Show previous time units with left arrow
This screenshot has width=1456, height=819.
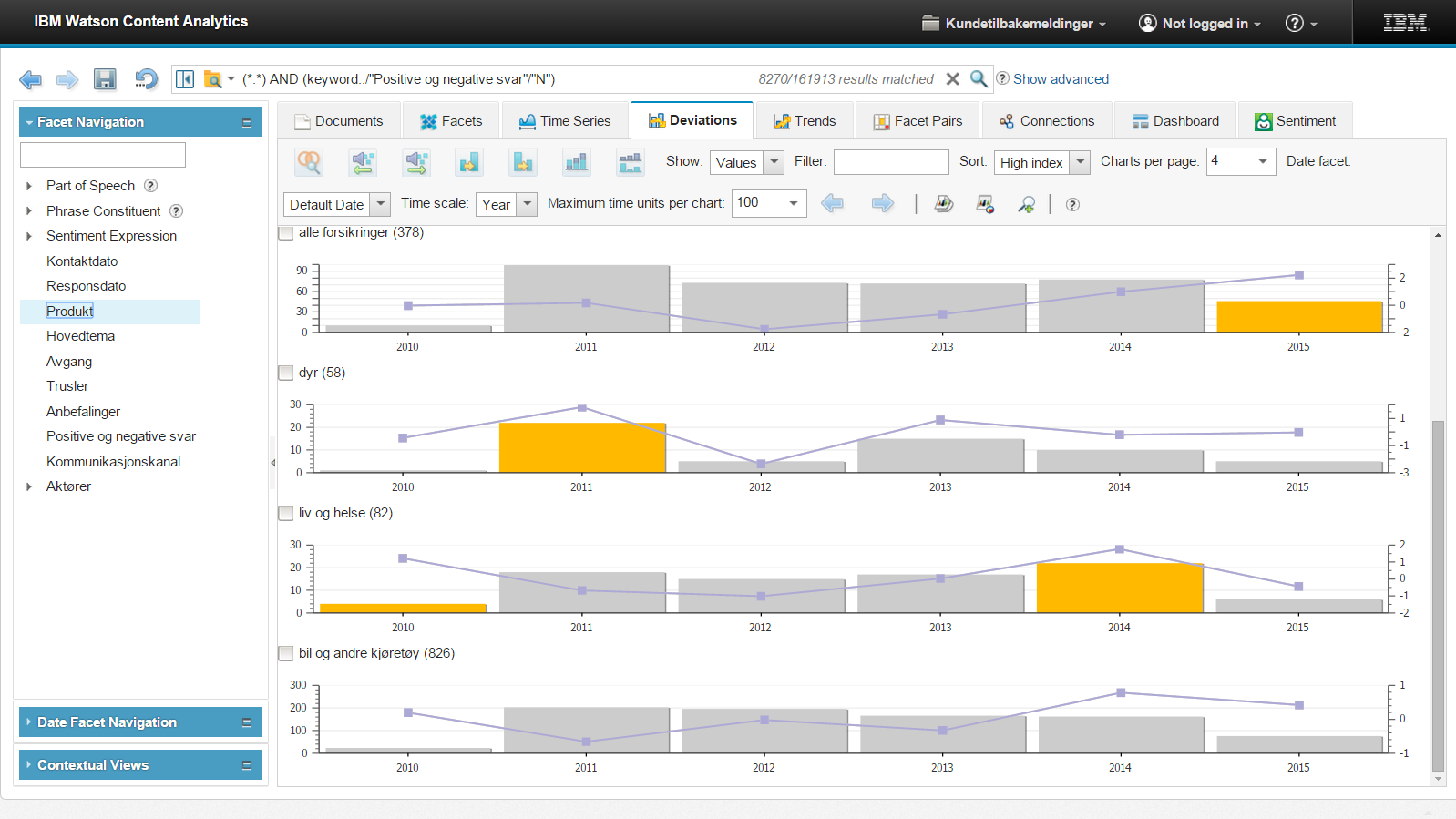[x=832, y=203]
